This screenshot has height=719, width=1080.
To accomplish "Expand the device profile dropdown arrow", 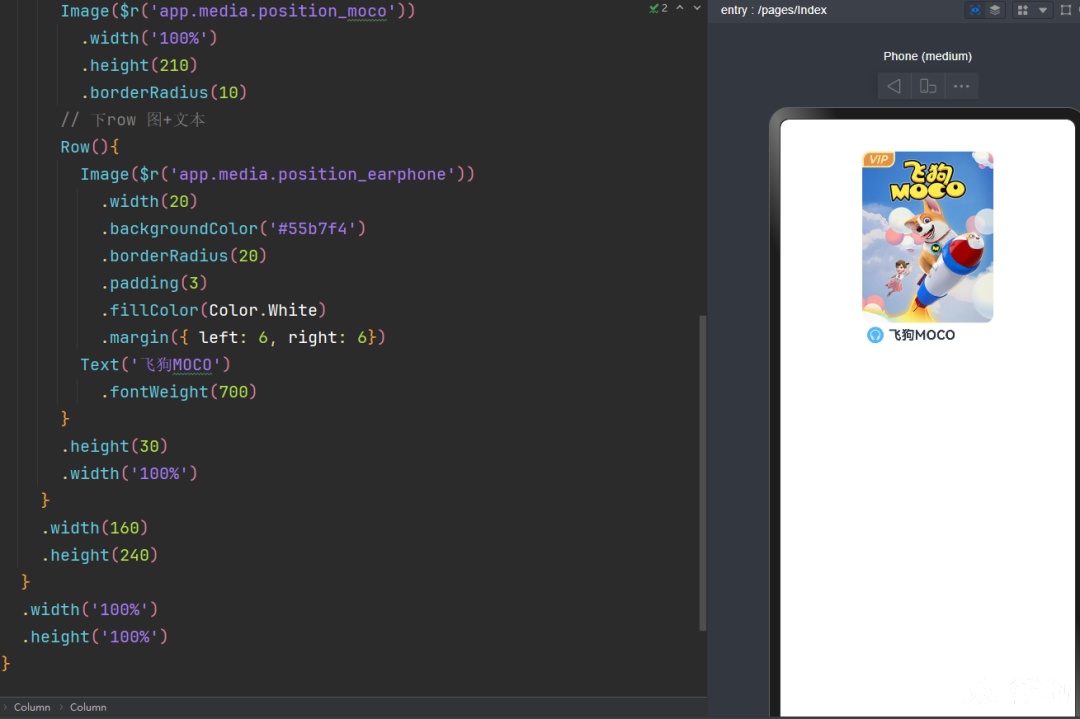I will coord(1043,10).
